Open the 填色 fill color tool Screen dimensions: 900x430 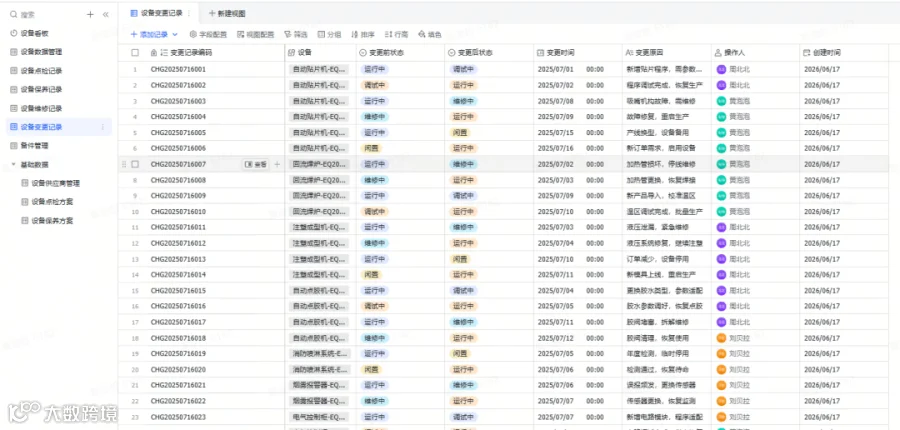430,34
